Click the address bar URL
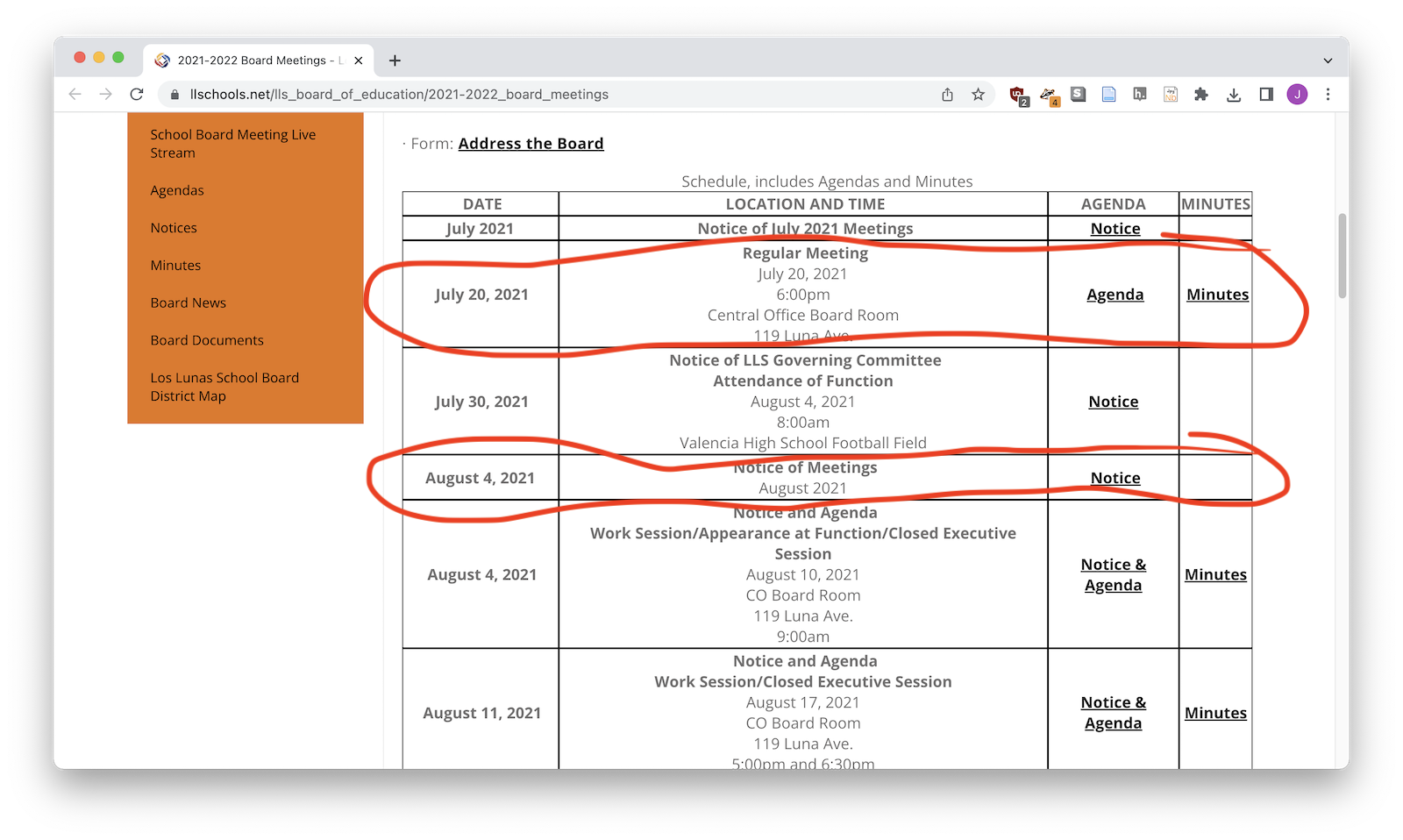The height and width of the screenshot is (840, 1403). [x=399, y=95]
